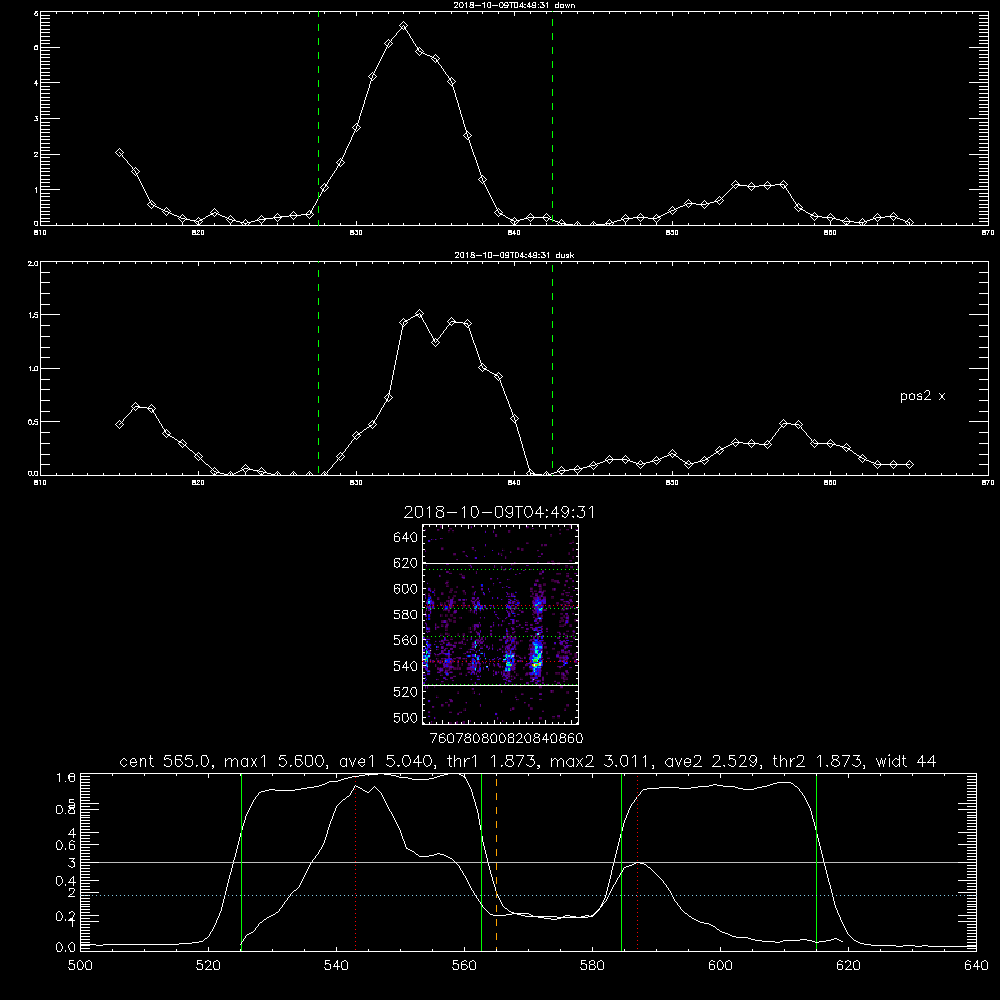Click the 'widt 44' statistic

906,761
